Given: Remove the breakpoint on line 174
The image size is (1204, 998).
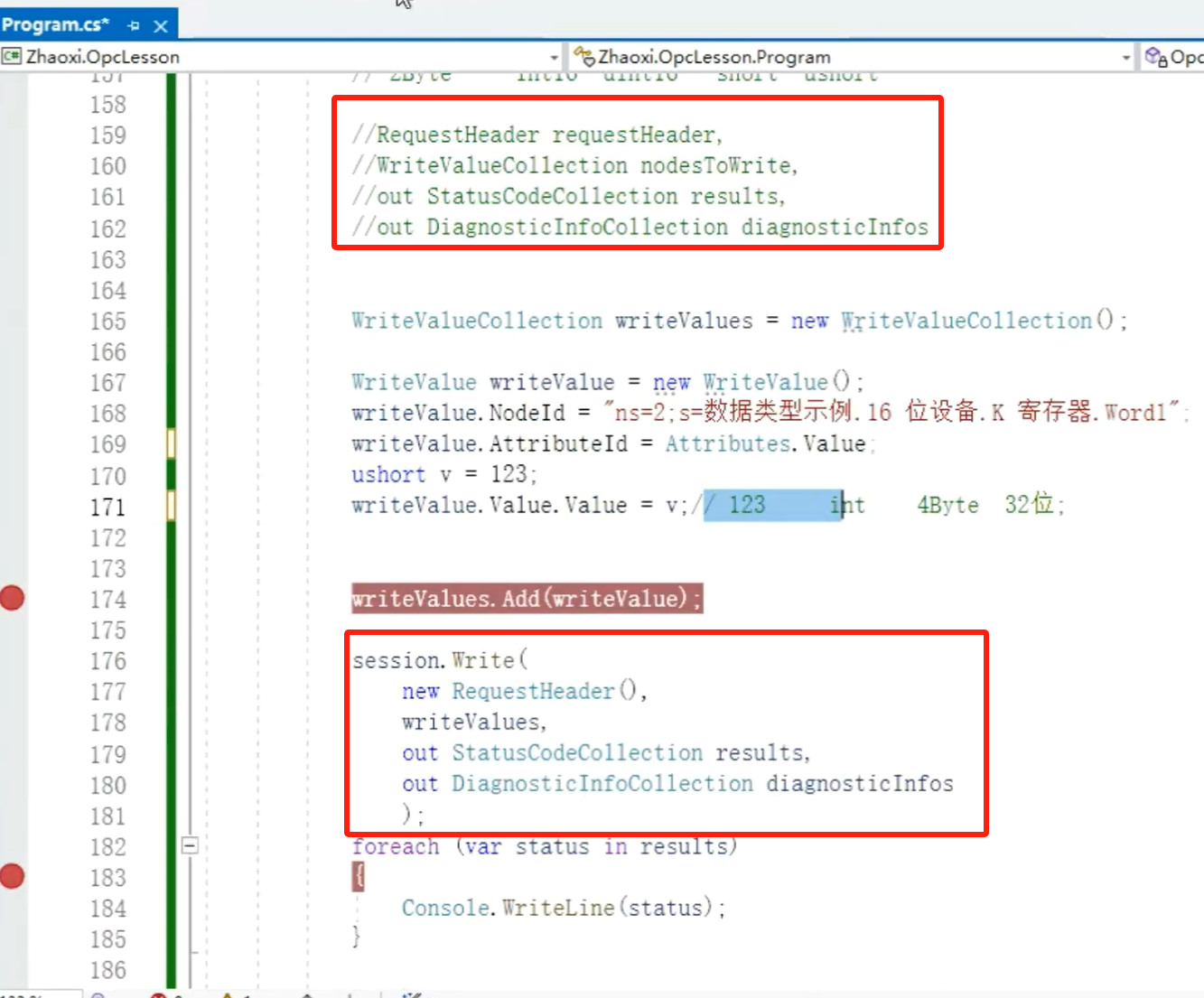Looking at the screenshot, I should point(13,598).
